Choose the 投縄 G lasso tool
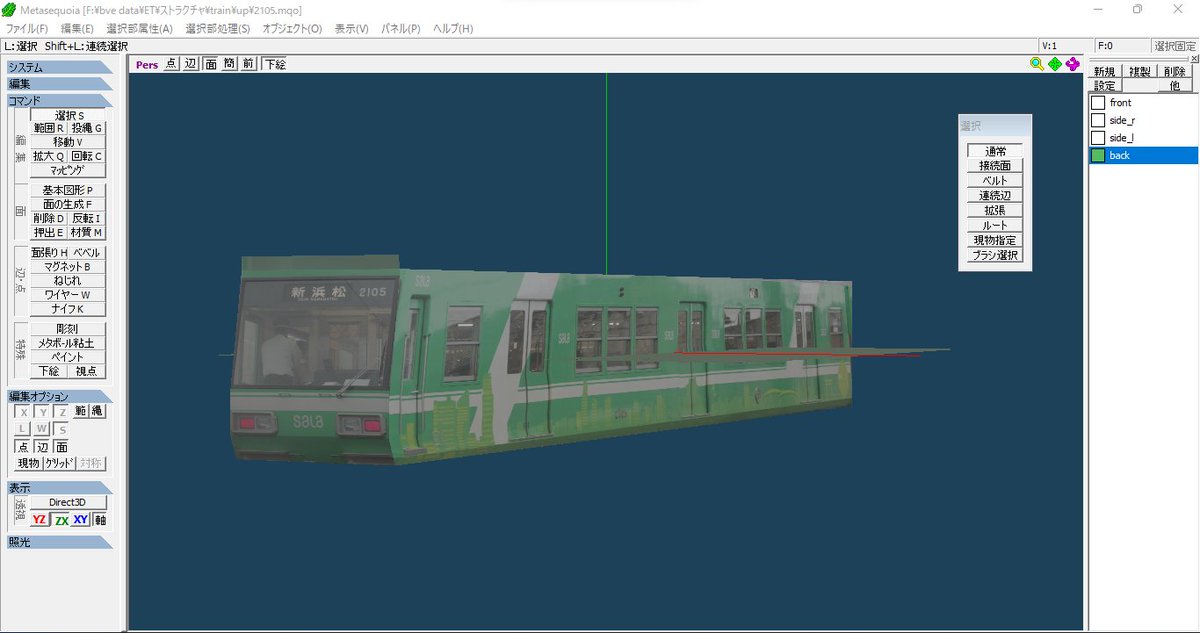The width and height of the screenshot is (1200, 633). click(87, 128)
